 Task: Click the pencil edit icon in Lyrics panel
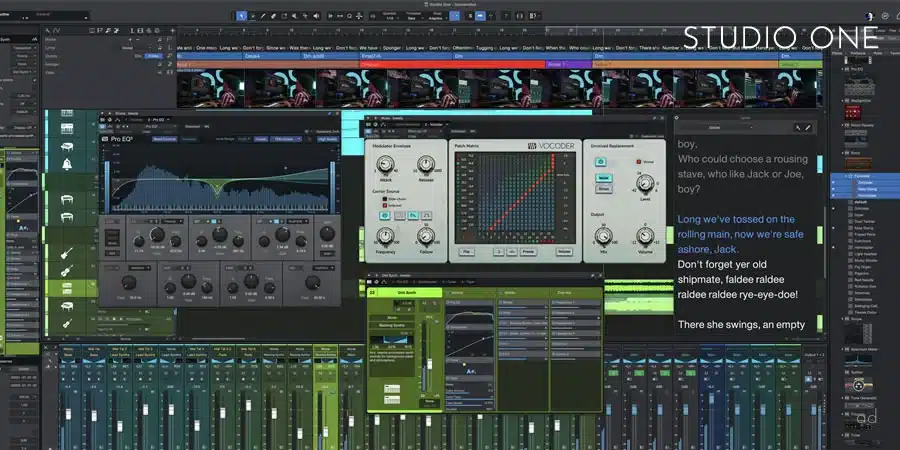pos(808,127)
